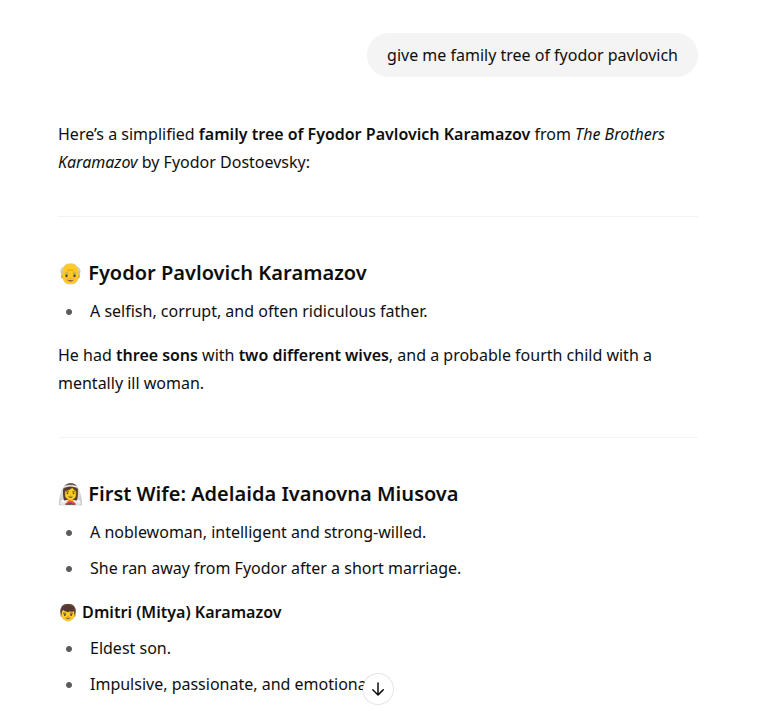
Task: Click the text 'by Fyodor Dostoevsky:'
Action: [x=226, y=161]
